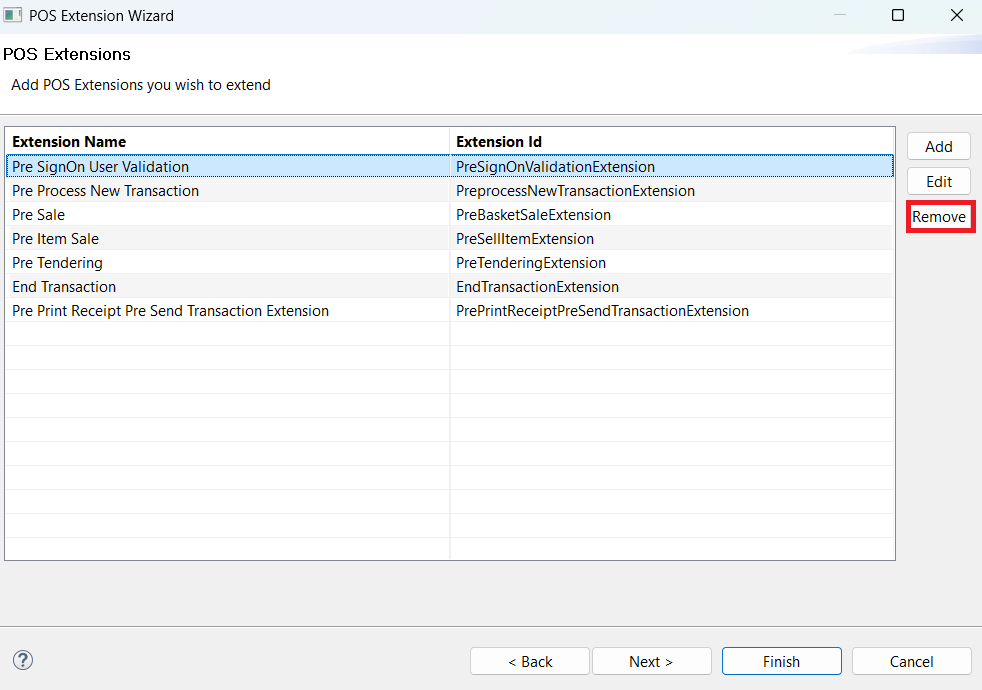
Task: Cancel the POS Extension Wizard
Action: [911, 661]
